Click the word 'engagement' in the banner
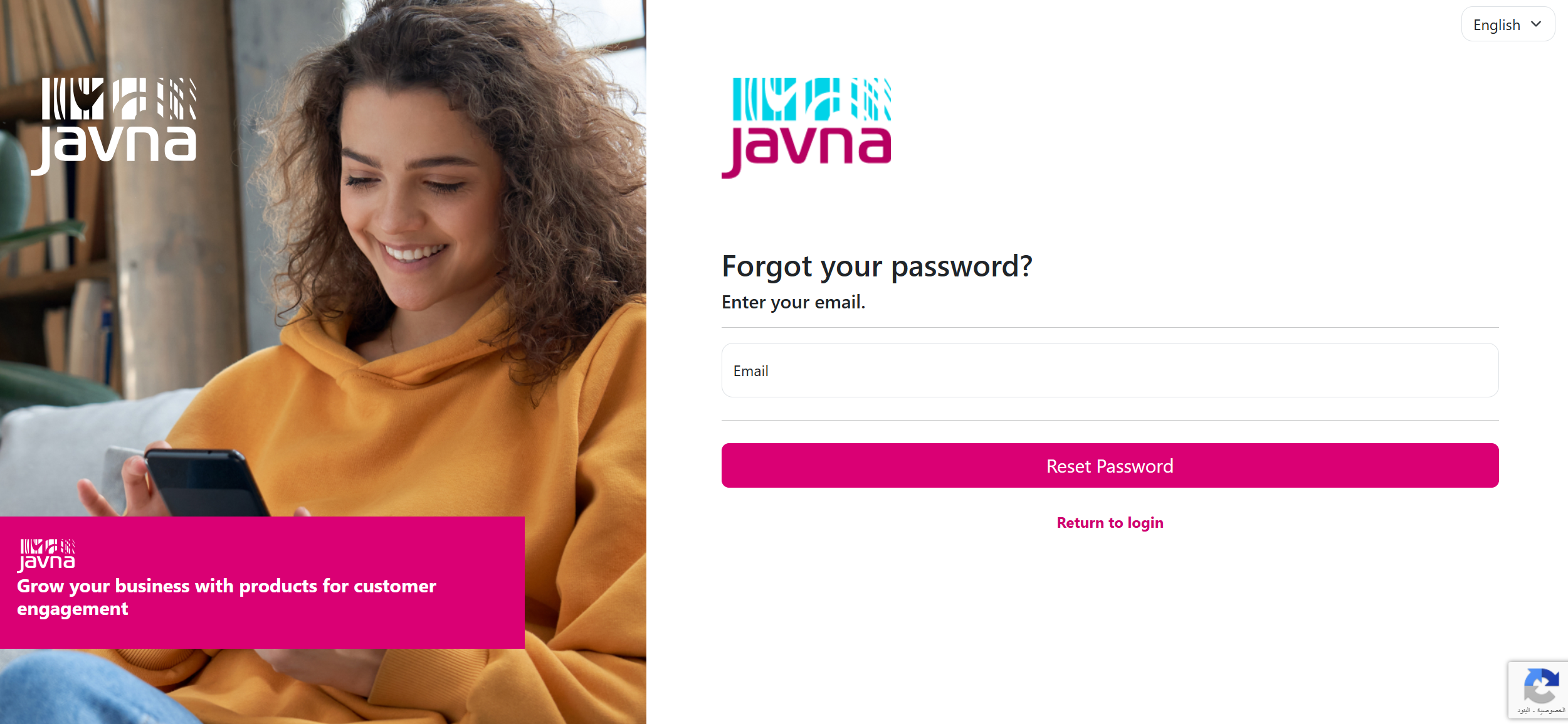 [72, 609]
